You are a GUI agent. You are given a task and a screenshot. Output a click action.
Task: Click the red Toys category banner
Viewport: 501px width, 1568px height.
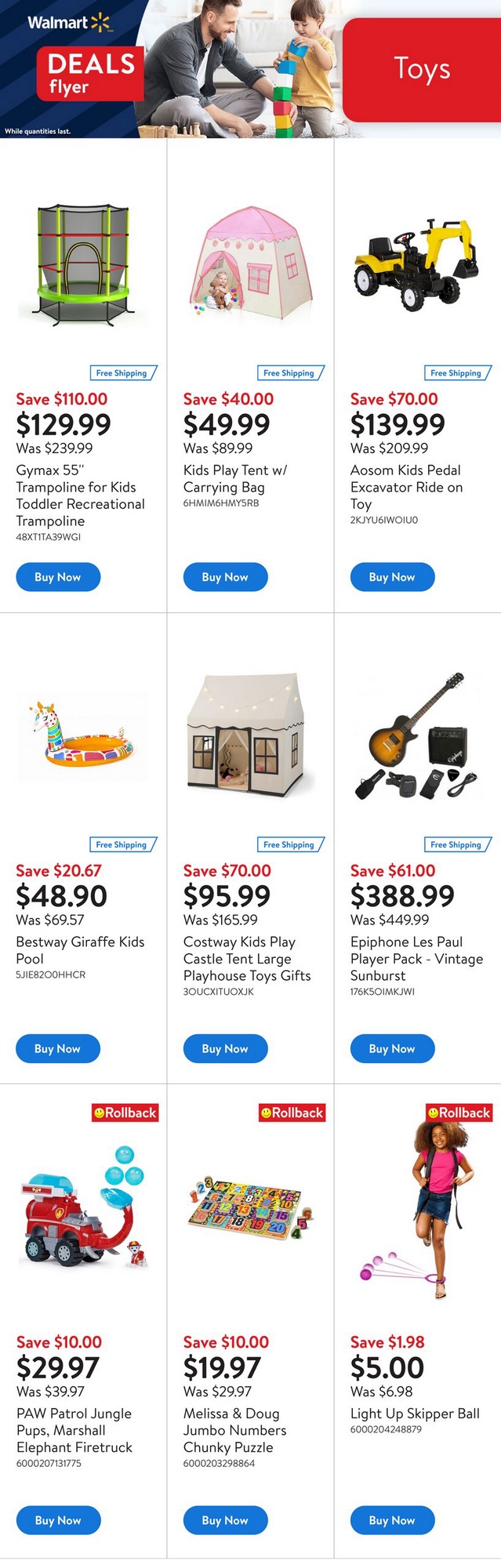tap(422, 69)
